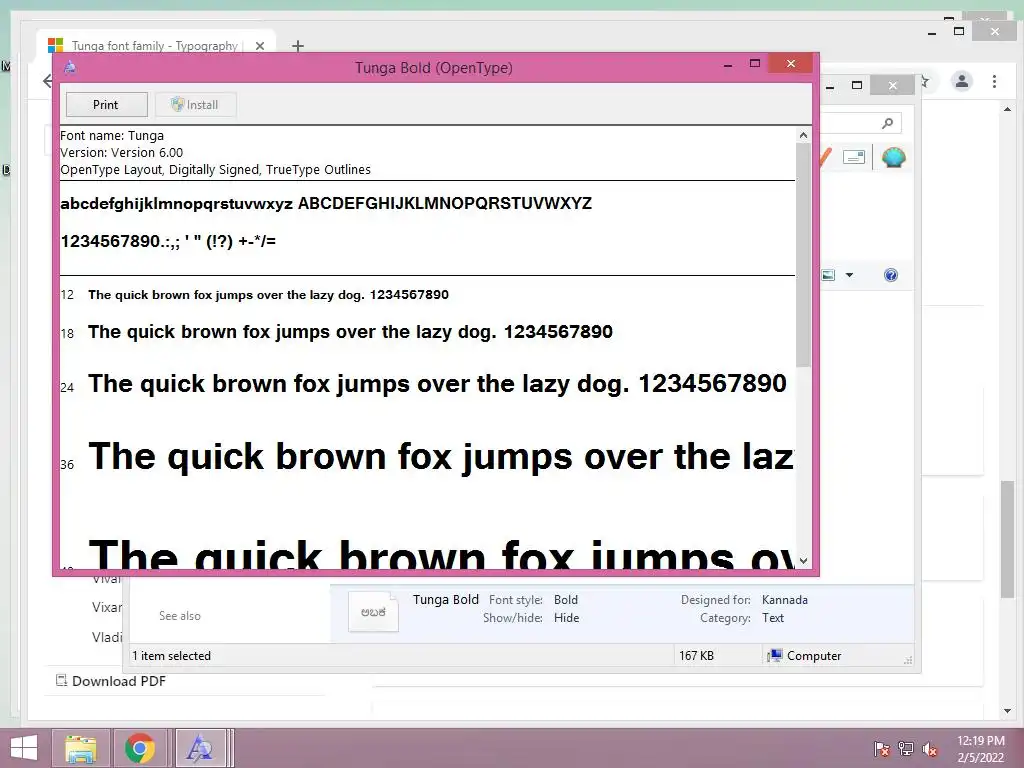Open the clock showing 12:19 PM
Screen dimensions: 1024x768
coord(980,748)
